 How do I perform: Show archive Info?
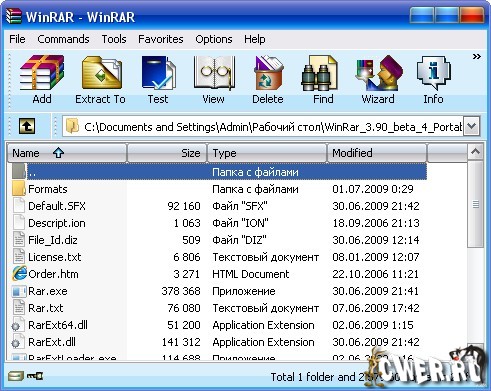(433, 79)
